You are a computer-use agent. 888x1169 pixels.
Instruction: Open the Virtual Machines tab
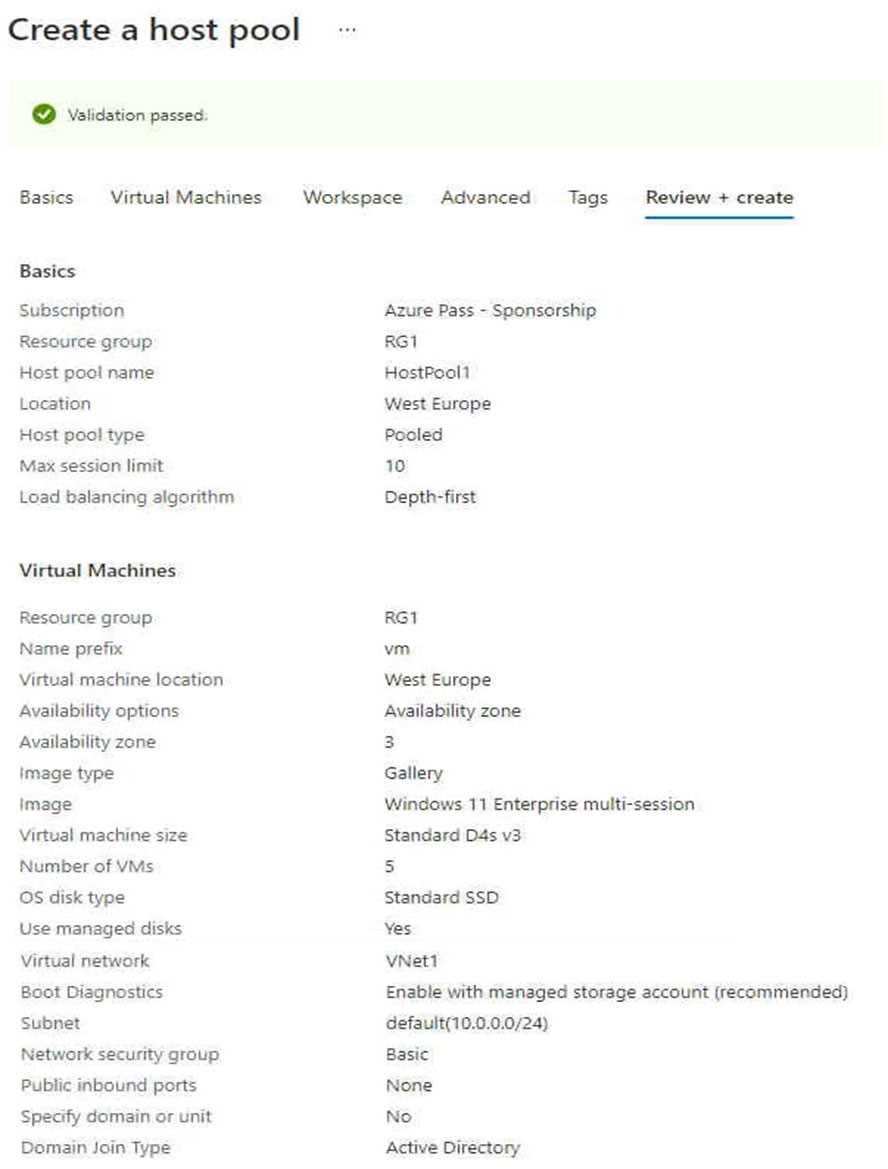pyautogui.click(x=186, y=197)
